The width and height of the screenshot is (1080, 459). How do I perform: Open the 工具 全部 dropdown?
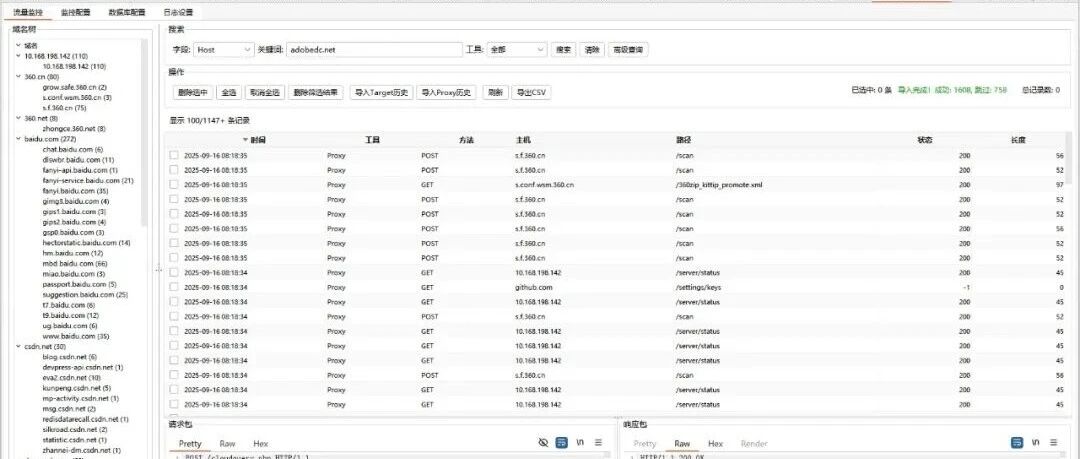coord(517,50)
